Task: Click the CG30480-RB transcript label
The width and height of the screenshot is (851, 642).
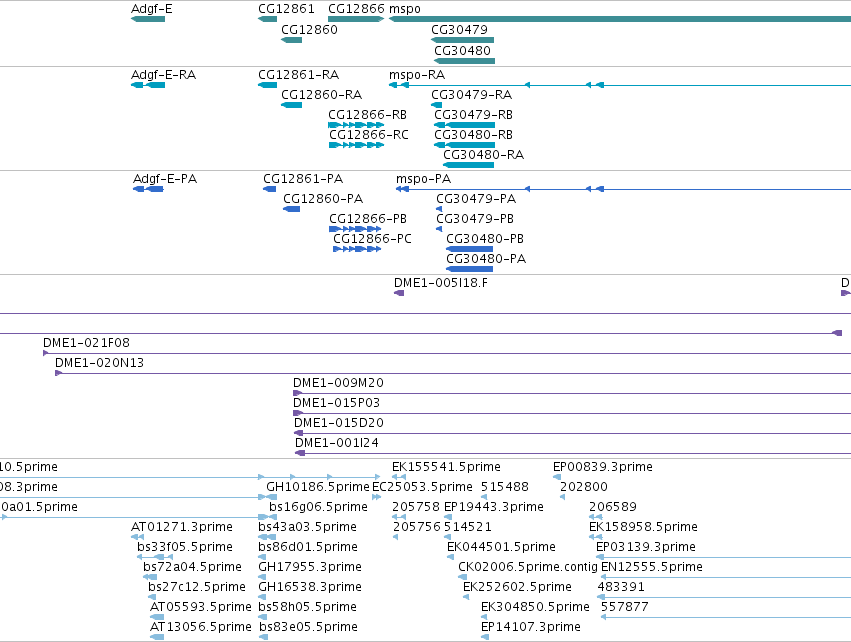Action: (x=473, y=135)
